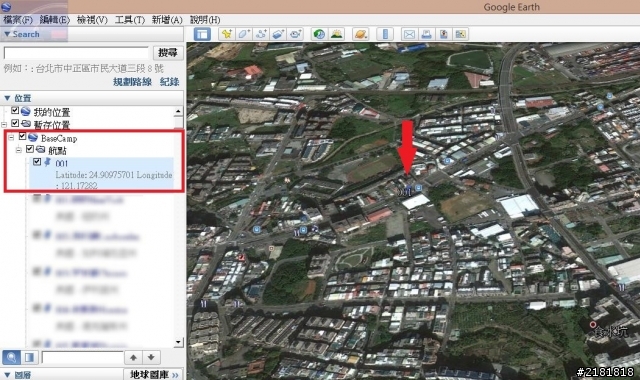The height and width of the screenshot is (380, 640).
Task: Email the view with the envelope icon
Action: coord(409,34)
